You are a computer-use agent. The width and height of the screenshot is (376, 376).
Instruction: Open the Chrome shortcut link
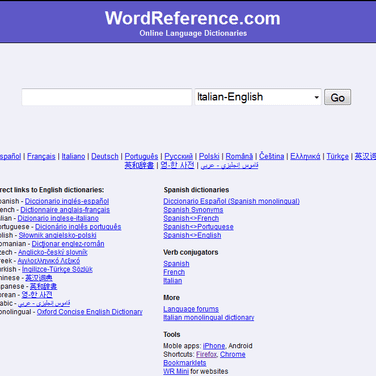coord(233,354)
